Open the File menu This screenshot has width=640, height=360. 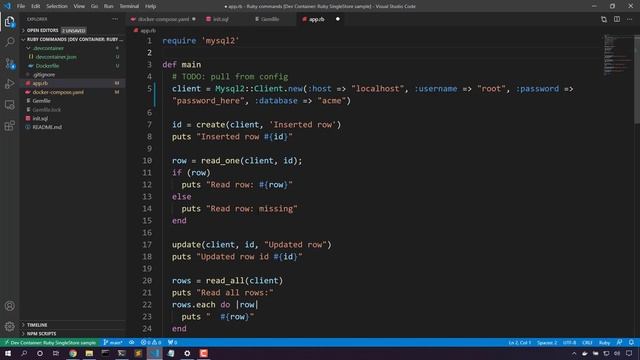coord(21,6)
